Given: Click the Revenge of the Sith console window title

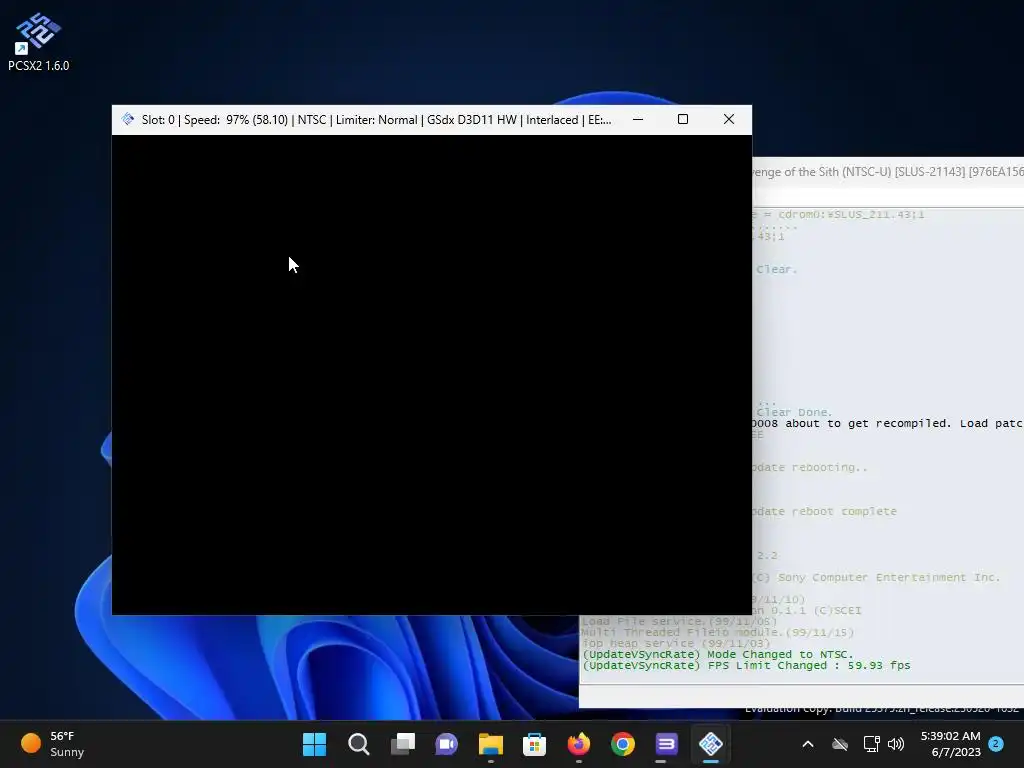Looking at the screenshot, I should coord(888,172).
